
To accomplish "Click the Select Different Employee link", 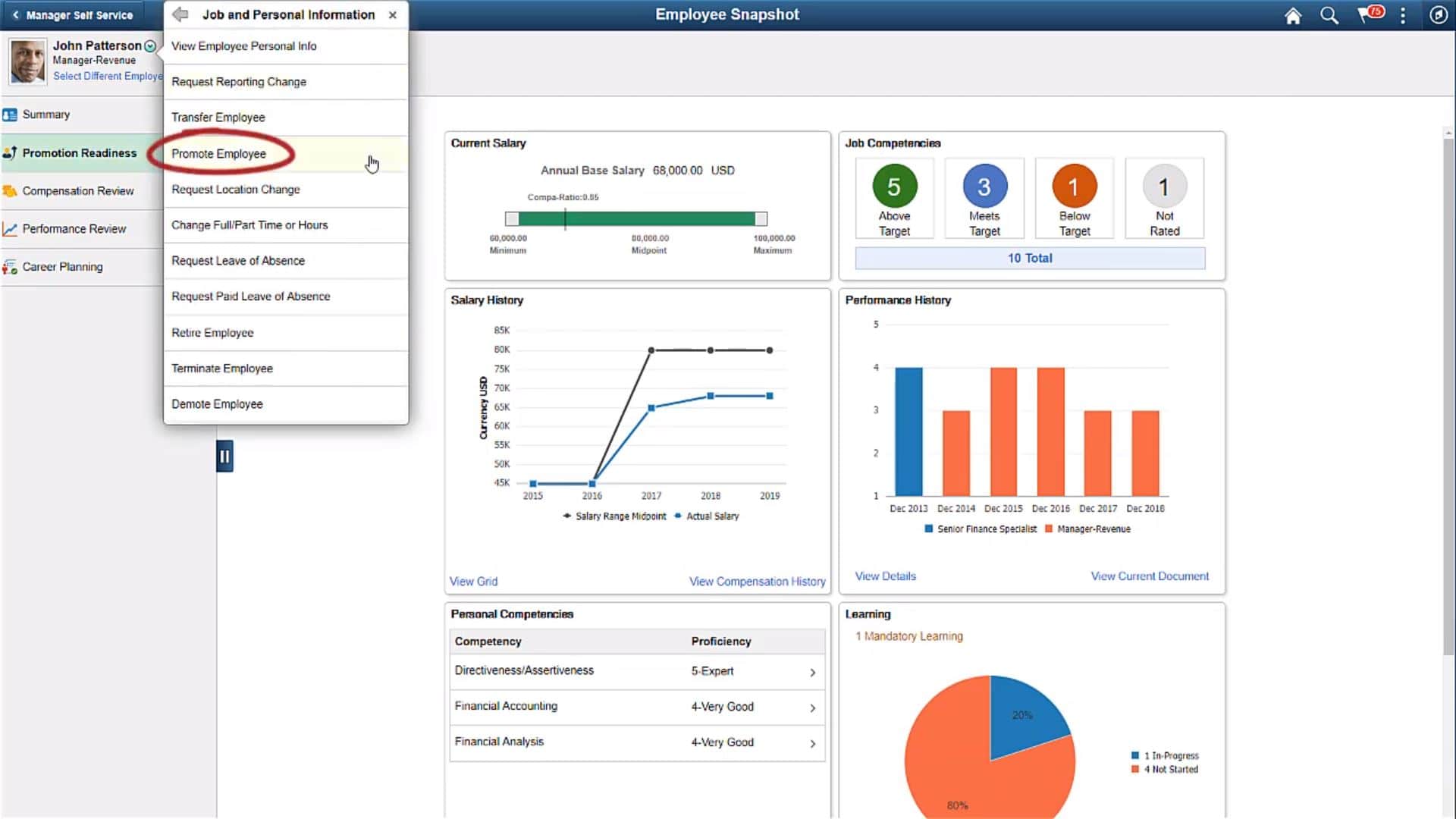I will point(106,76).
